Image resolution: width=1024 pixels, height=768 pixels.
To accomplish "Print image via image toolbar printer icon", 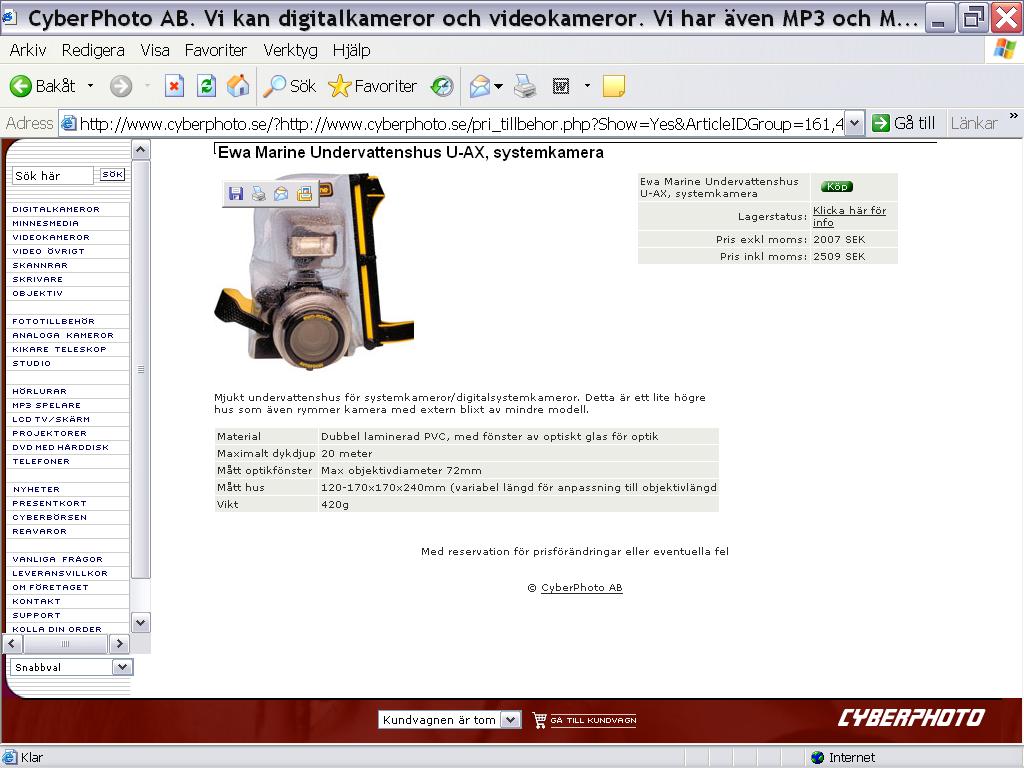I will (259, 193).
